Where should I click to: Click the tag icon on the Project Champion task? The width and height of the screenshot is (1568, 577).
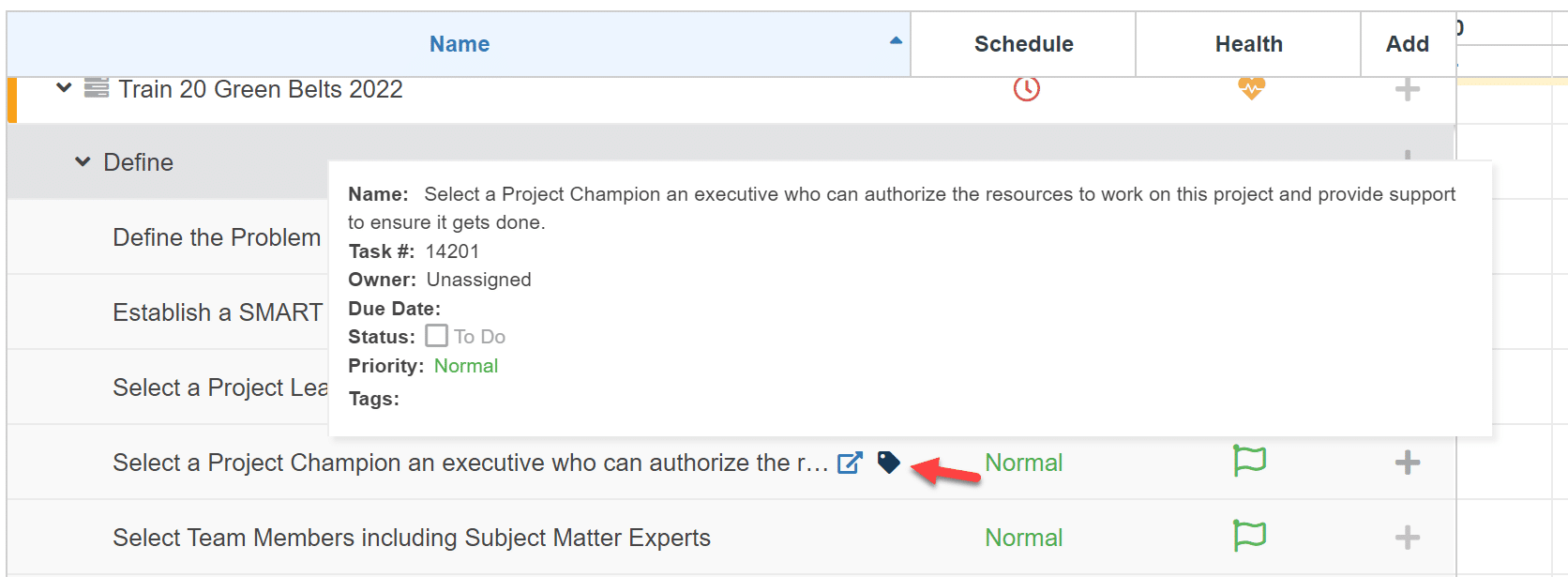pyautogui.click(x=889, y=463)
